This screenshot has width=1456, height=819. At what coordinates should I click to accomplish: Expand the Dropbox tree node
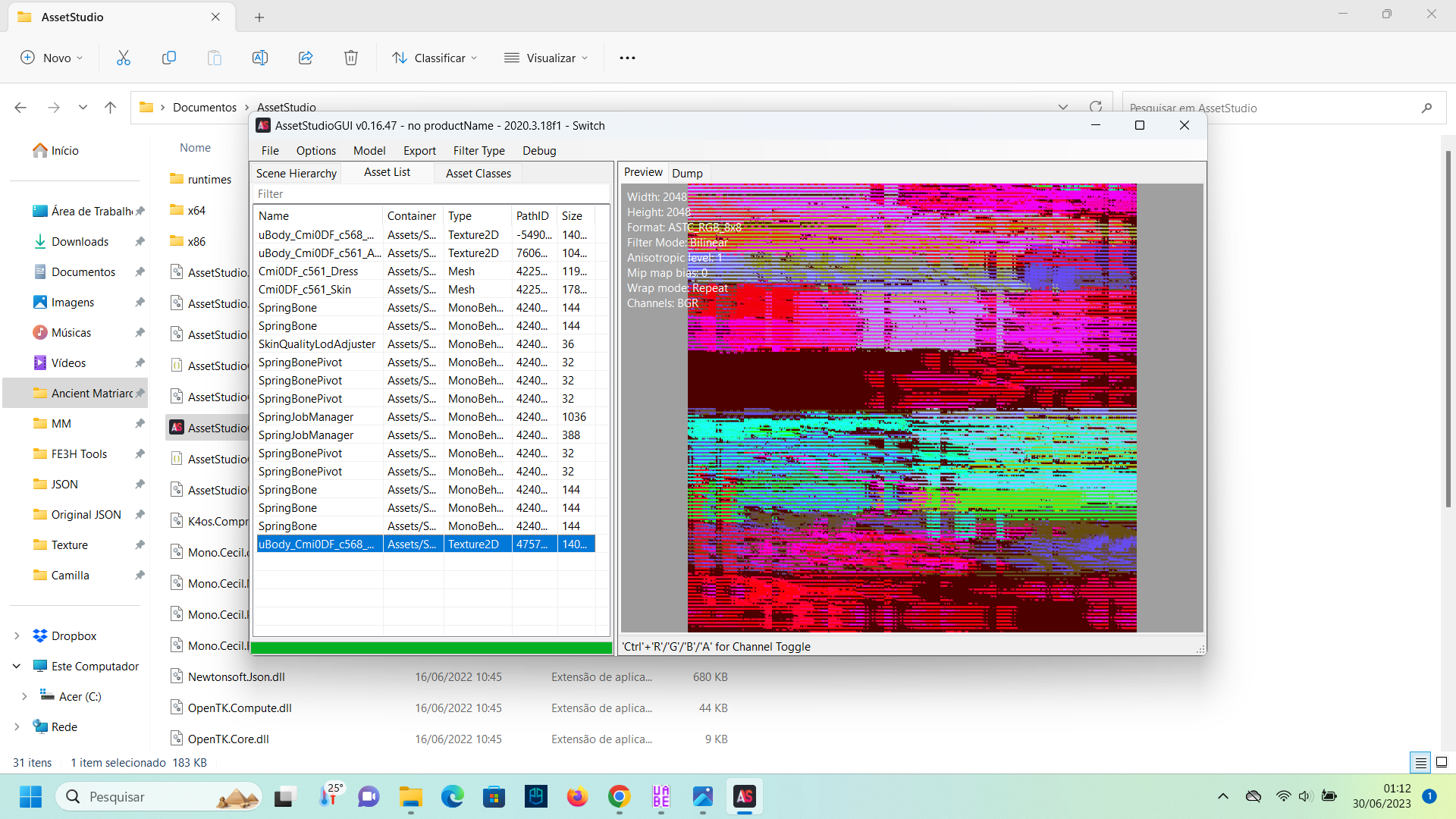click(17, 635)
